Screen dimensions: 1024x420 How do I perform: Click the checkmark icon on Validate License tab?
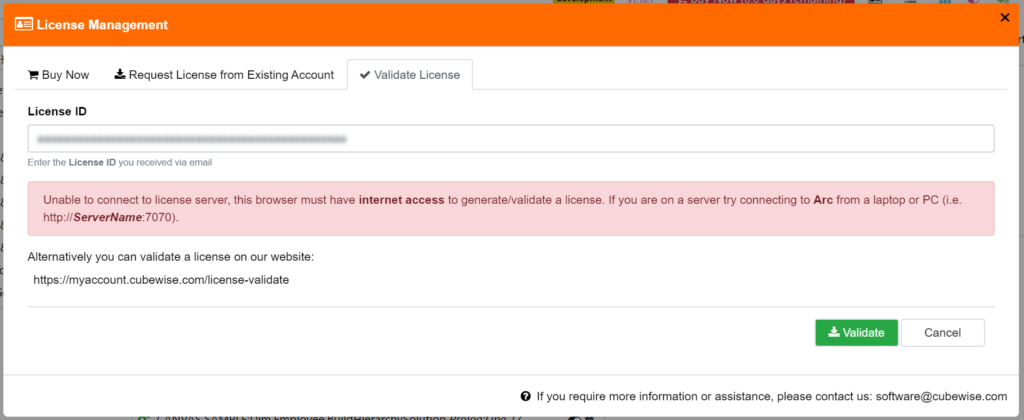point(365,75)
